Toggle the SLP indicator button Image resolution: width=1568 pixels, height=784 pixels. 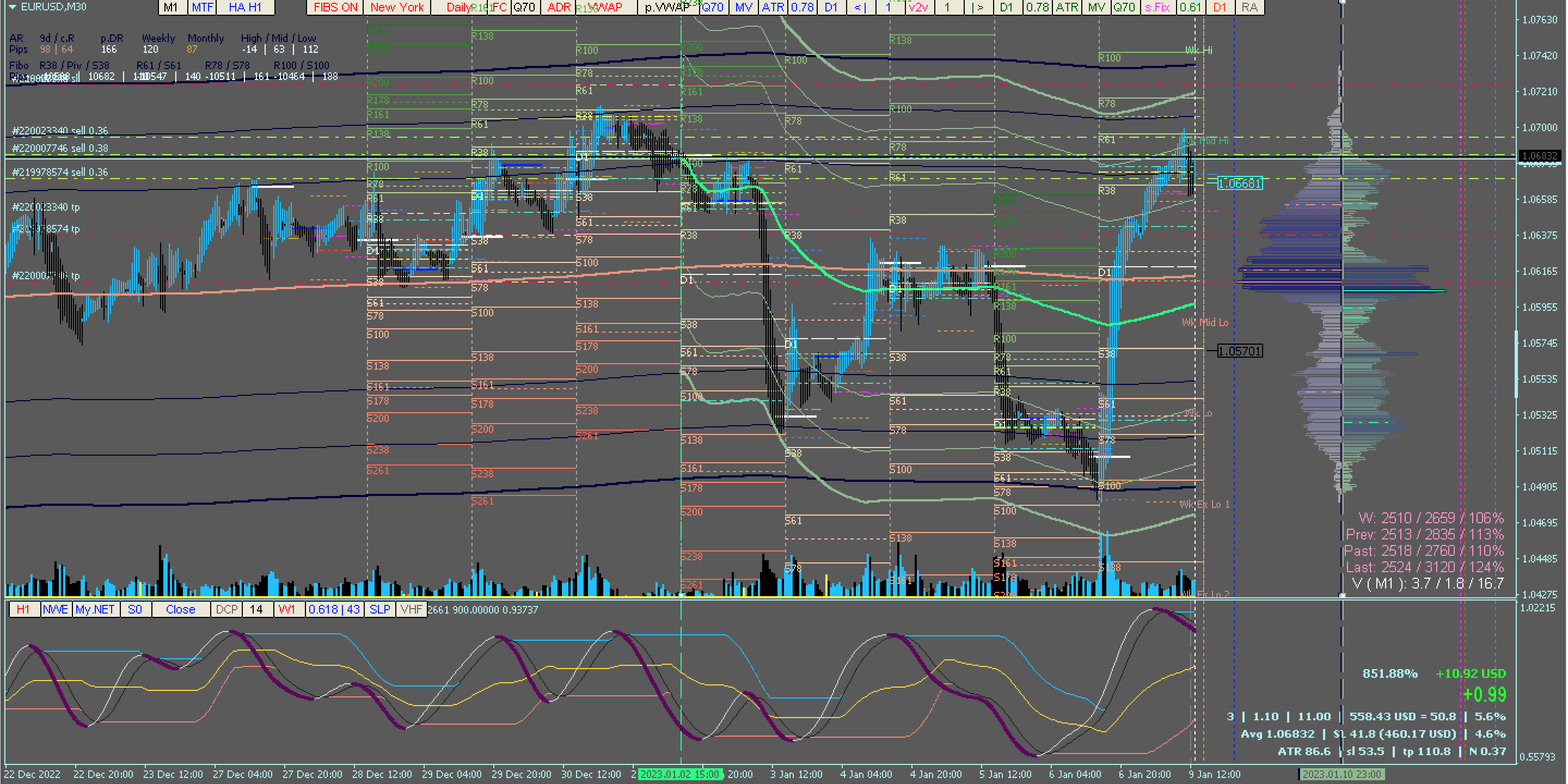(380, 609)
